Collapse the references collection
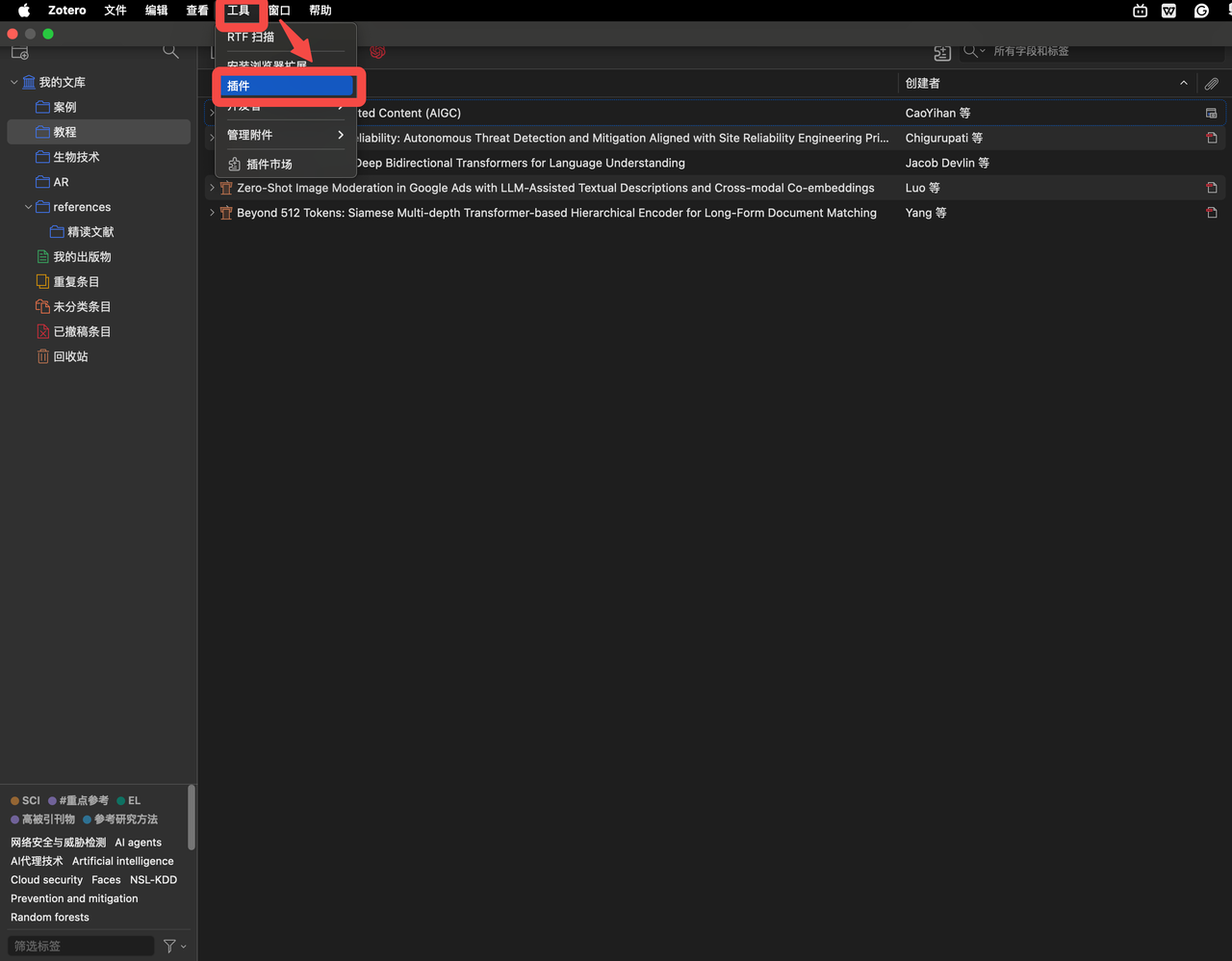Viewport: 1232px width, 961px height. (x=28, y=207)
